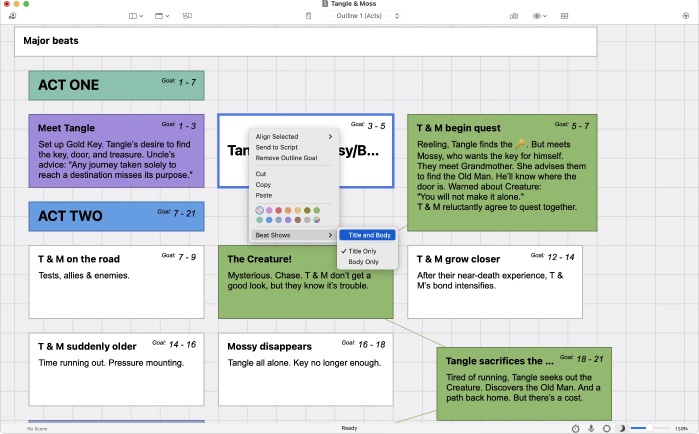This screenshot has height=434, width=699.
Task: Click the add button at toolbar's far right
Action: [685, 16]
